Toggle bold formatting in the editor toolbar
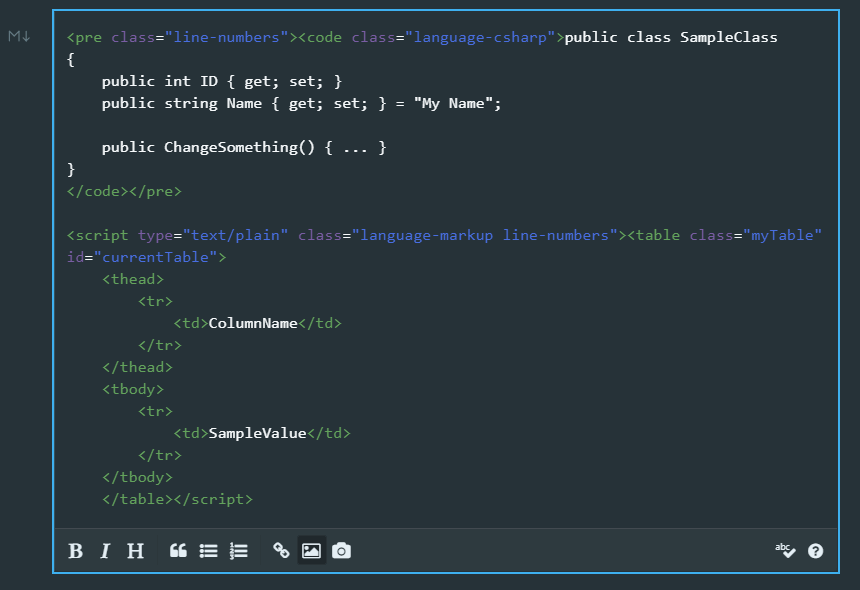Screen dimensions: 860x590 pos(75,551)
